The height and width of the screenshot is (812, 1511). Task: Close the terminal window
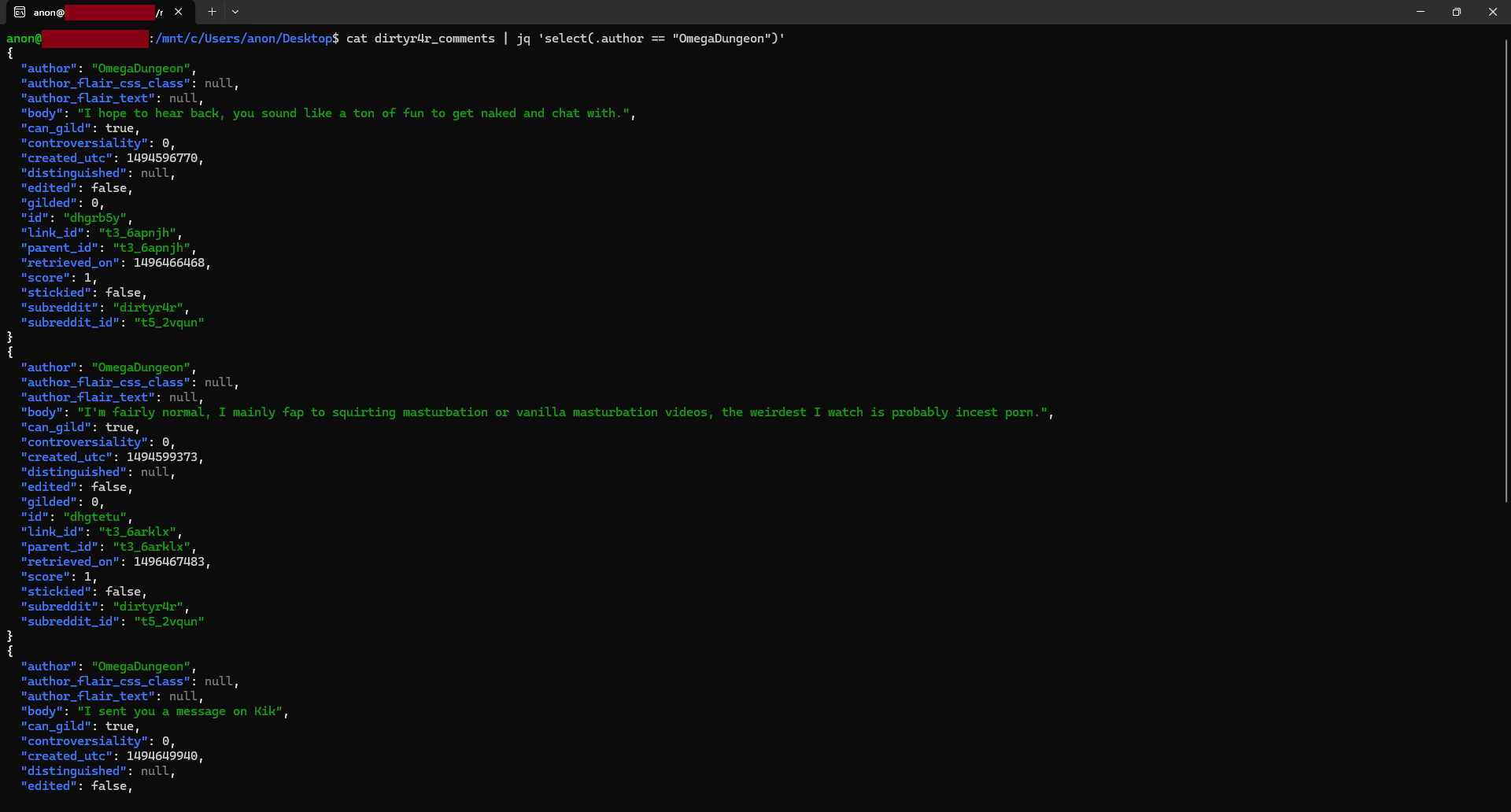point(1493,12)
